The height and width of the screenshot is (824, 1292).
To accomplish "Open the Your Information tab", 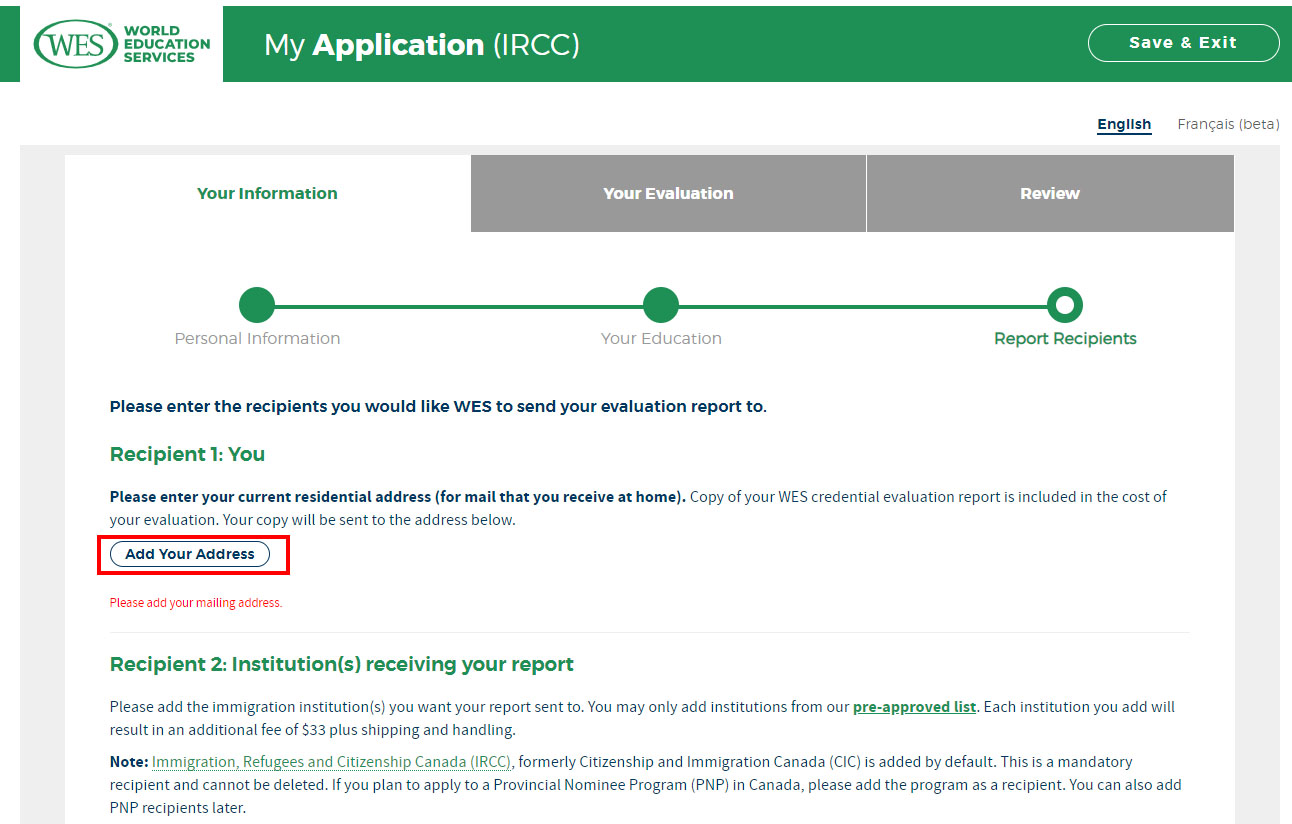I will 267,193.
